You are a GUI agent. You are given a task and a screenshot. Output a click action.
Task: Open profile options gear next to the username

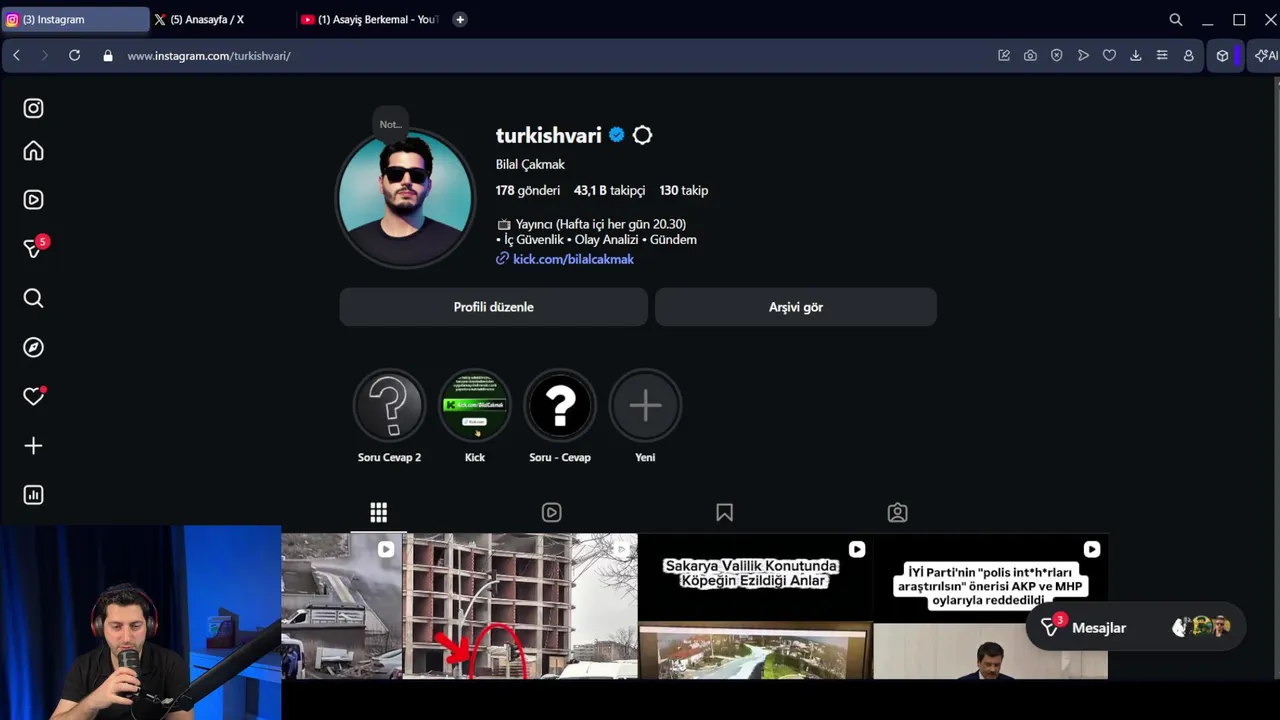point(642,135)
